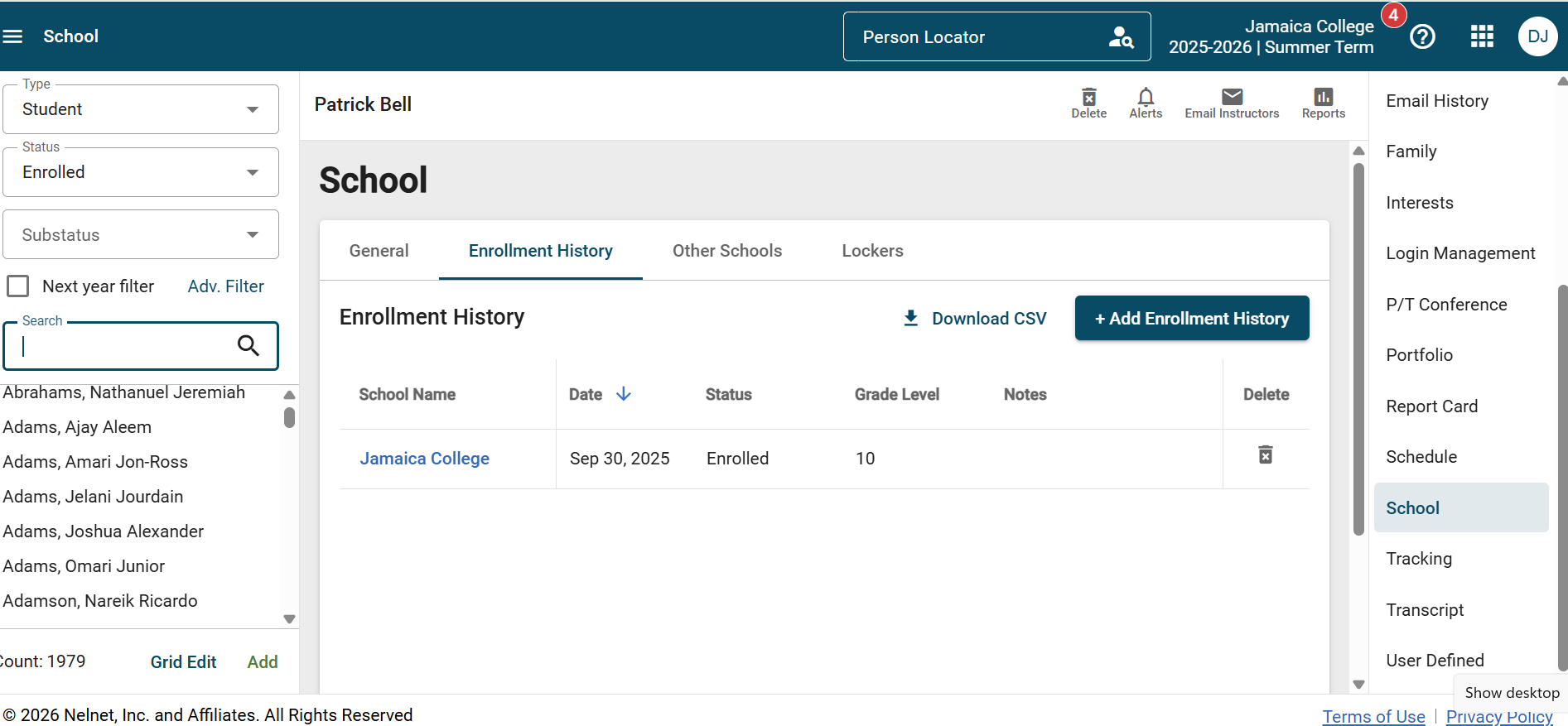This screenshot has width=1568, height=726.
Task: Open the hamburger navigation menu
Action: tap(12, 36)
